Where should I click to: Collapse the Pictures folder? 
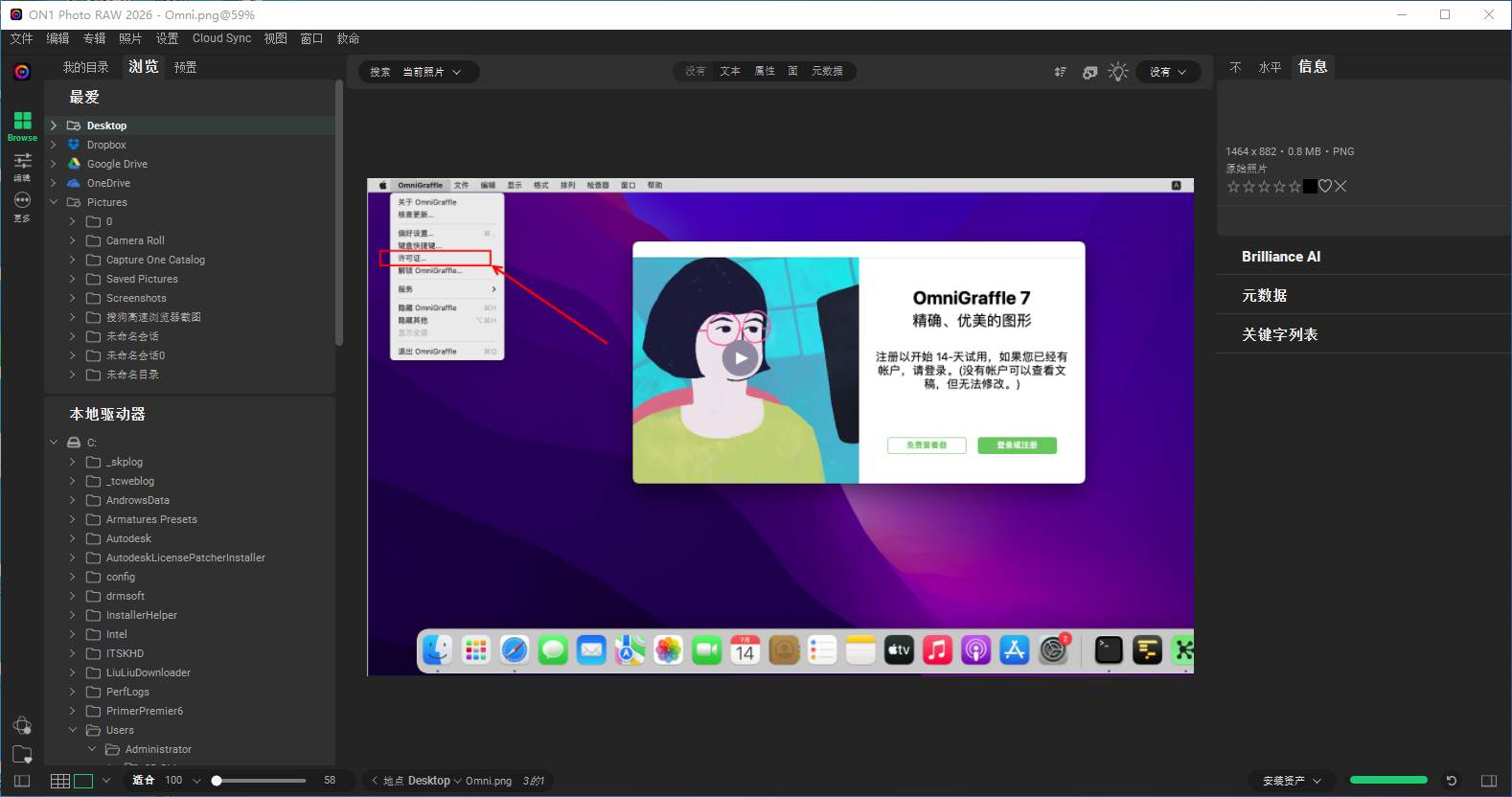(54, 202)
